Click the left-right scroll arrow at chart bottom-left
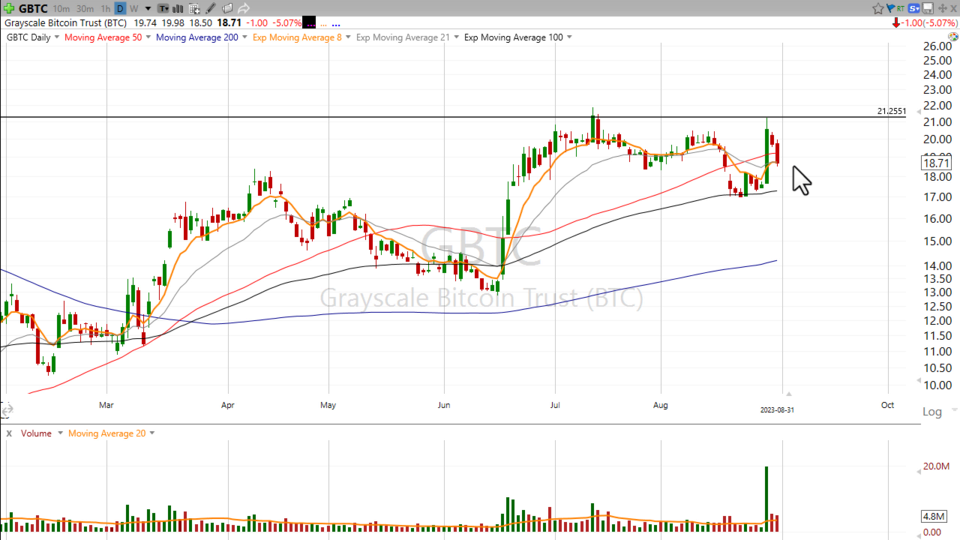 pos(7,410)
